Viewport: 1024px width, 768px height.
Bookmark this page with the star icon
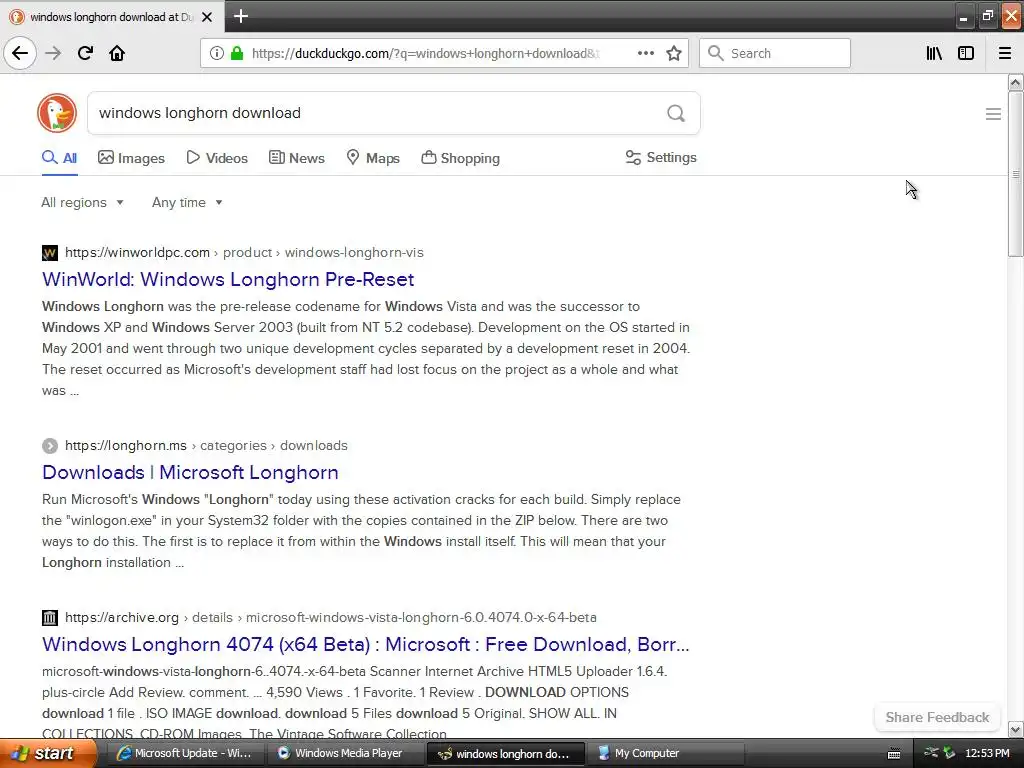click(x=674, y=53)
